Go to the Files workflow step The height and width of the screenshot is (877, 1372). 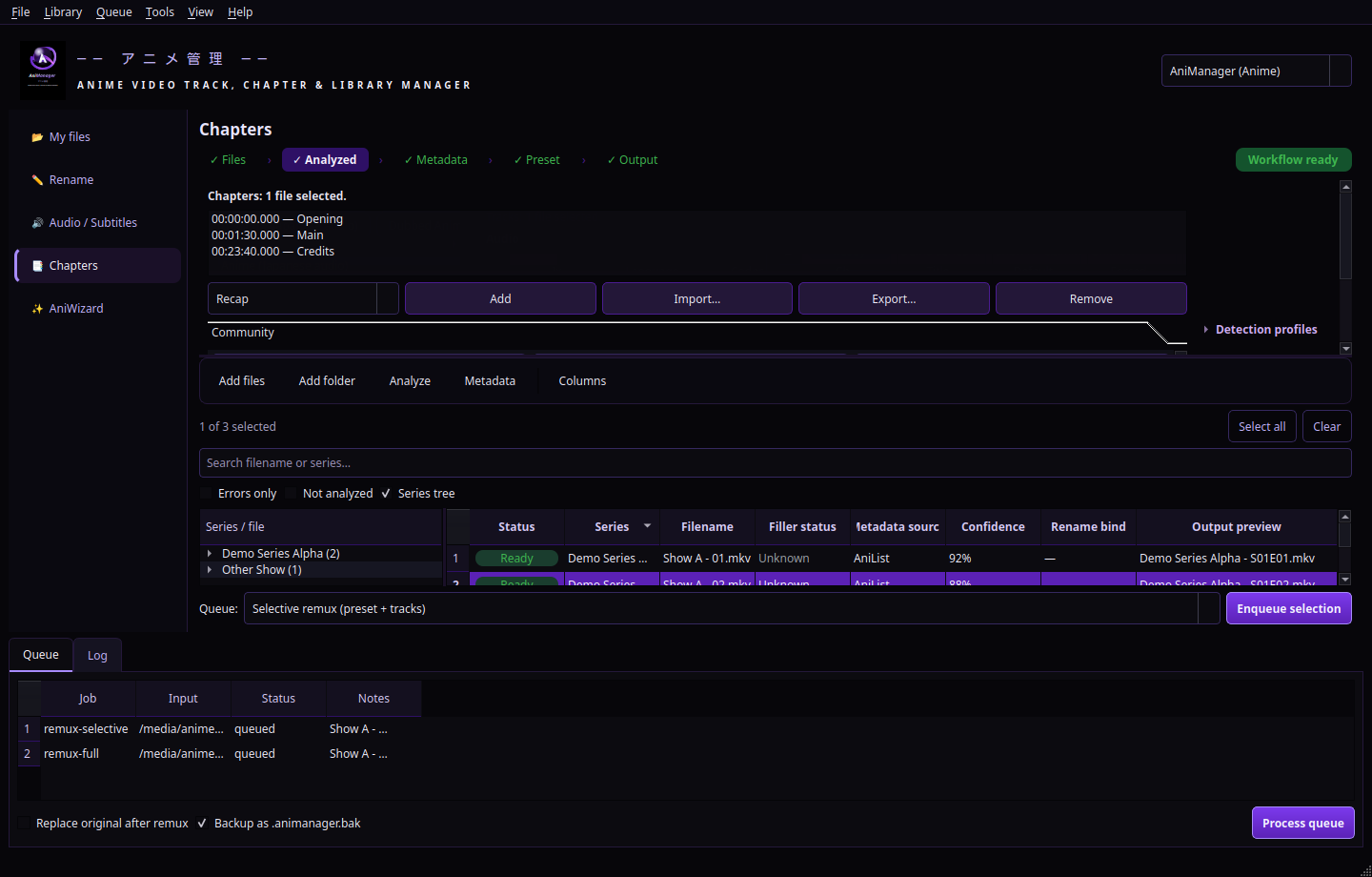click(228, 160)
